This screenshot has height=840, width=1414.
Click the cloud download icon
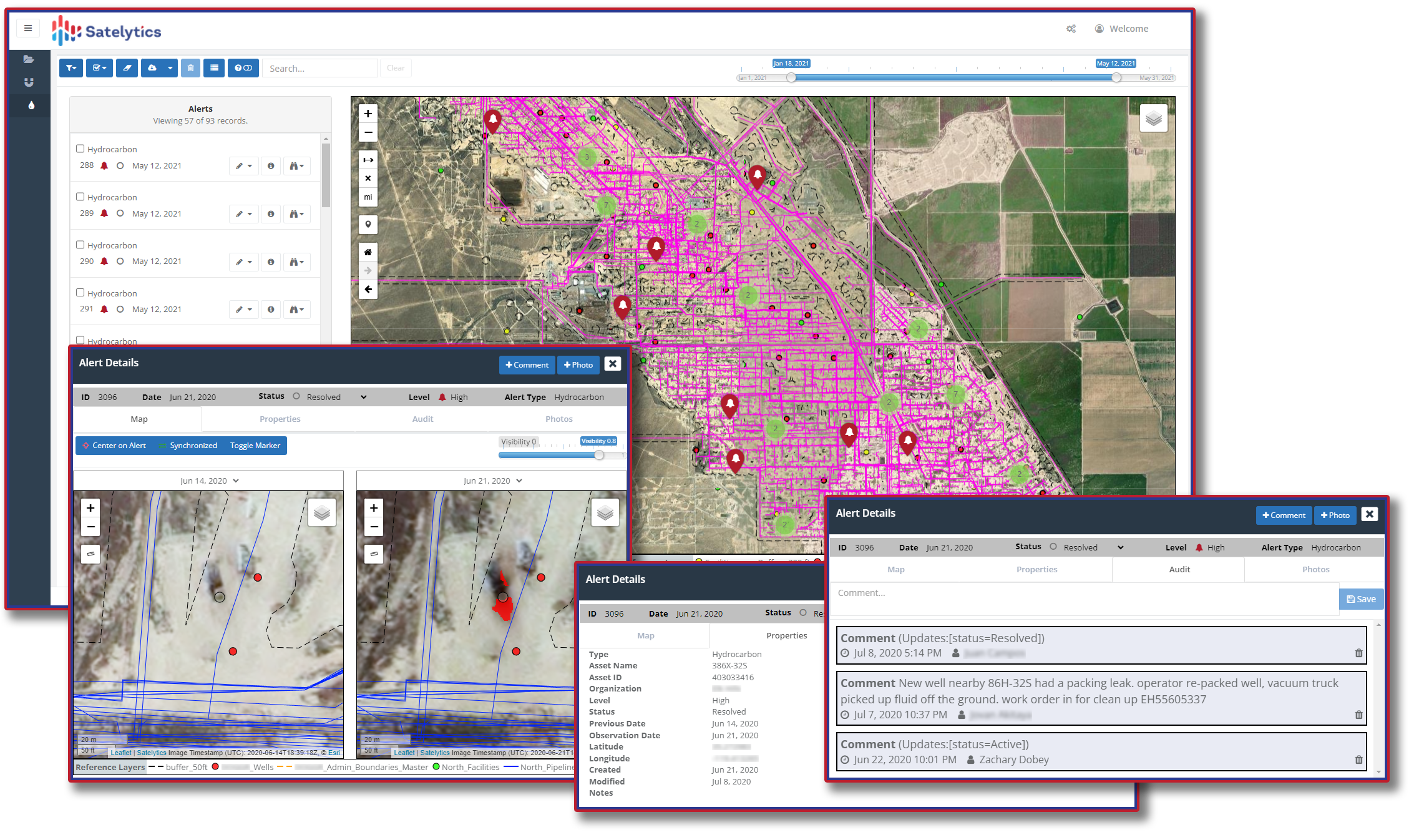click(x=152, y=68)
